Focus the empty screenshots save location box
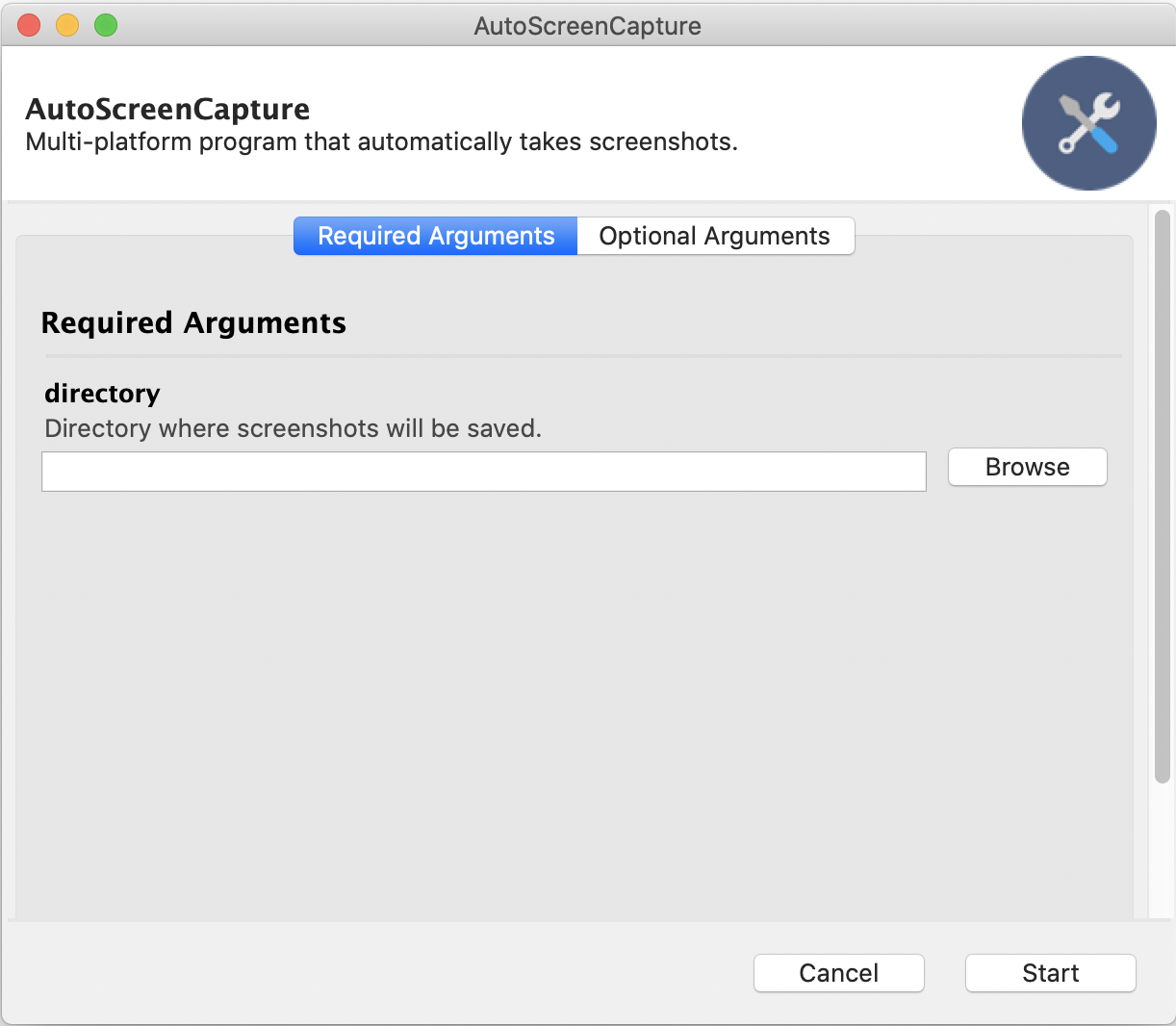This screenshot has width=1176, height=1026. pos(483,471)
